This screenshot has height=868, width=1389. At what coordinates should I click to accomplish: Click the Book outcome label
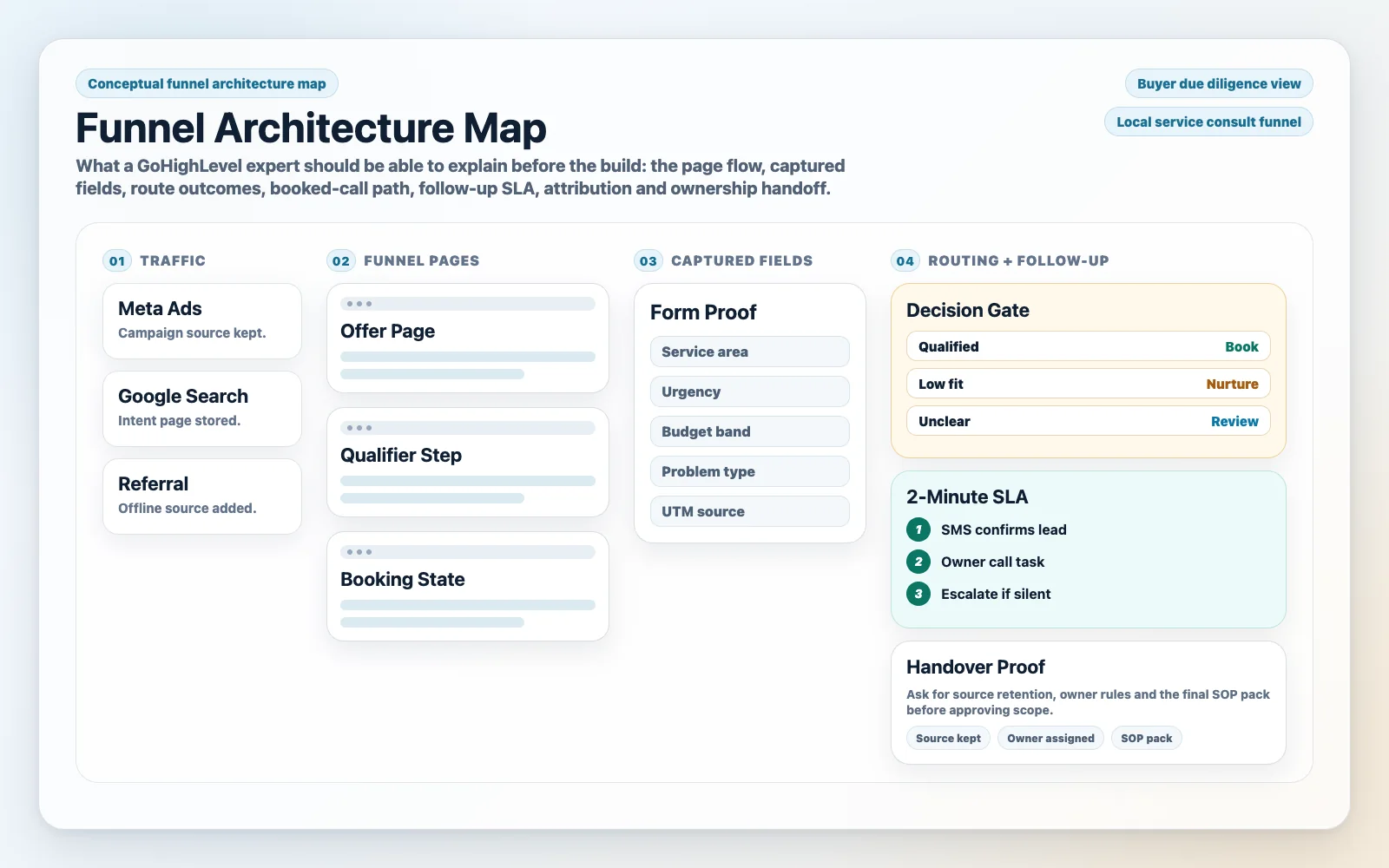point(1241,346)
